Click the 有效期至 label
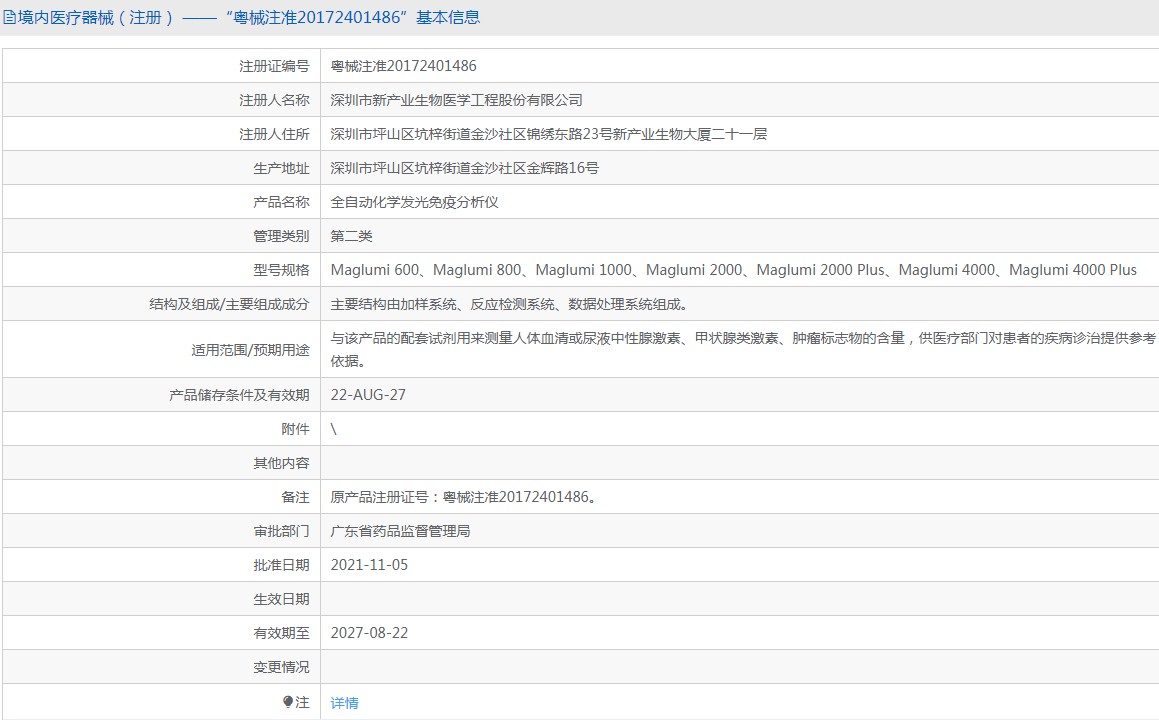This screenshot has width=1159, height=720. (x=281, y=633)
